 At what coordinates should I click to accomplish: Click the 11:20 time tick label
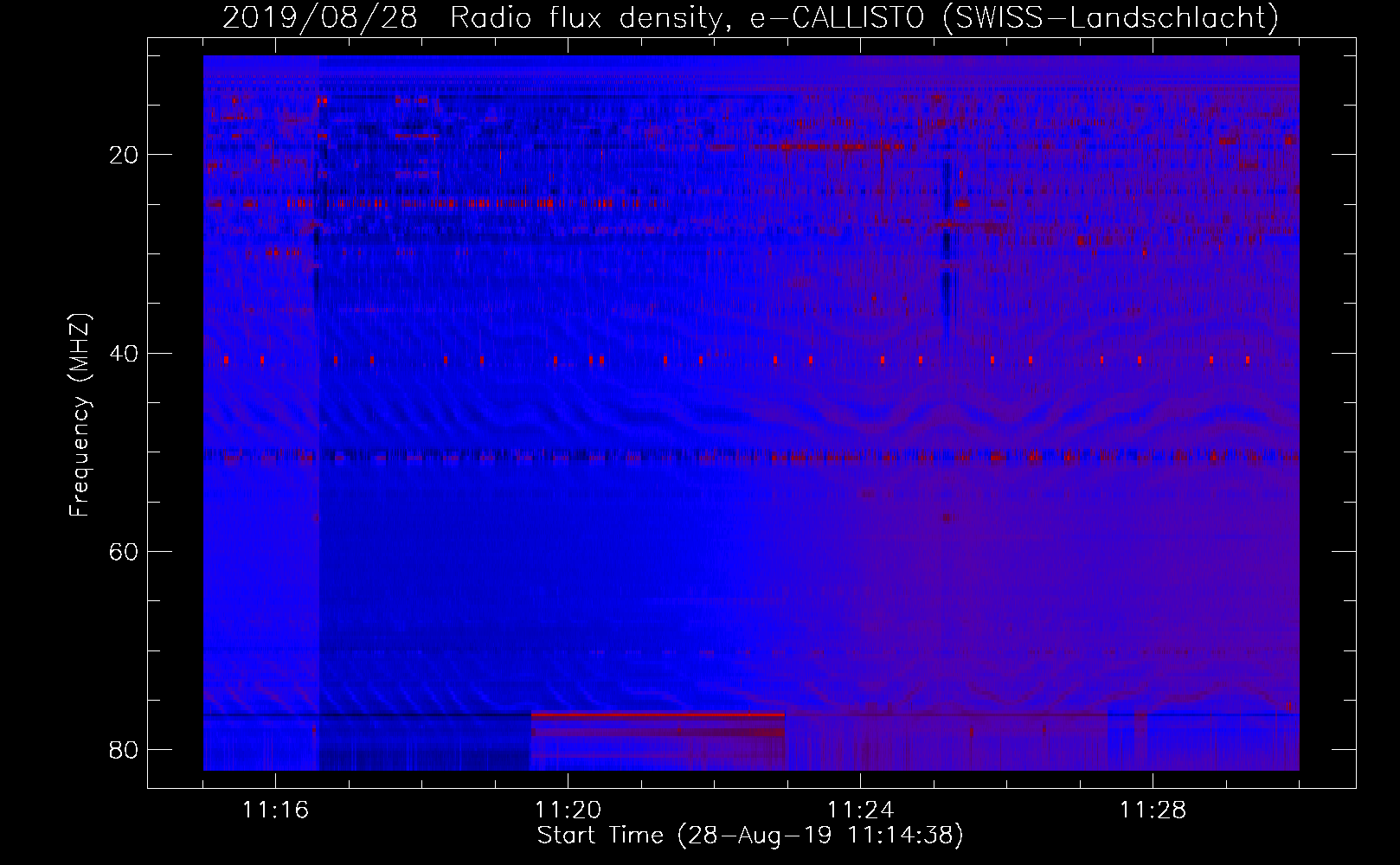[568, 811]
